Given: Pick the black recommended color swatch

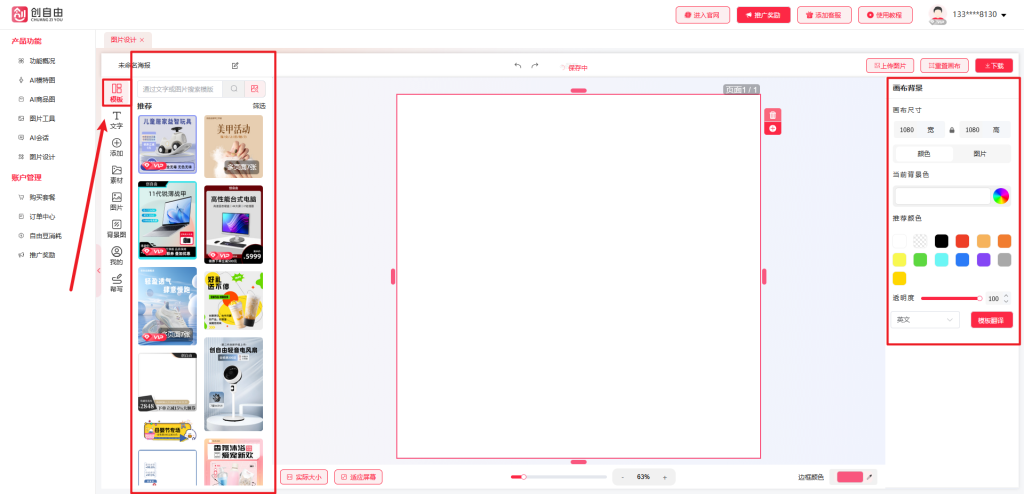Looking at the screenshot, I should (x=941, y=240).
